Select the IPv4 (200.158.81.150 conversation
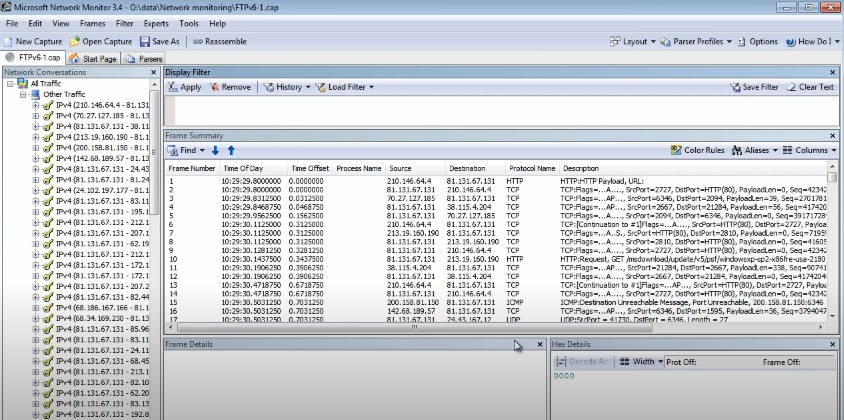This screenshot has height=420, width=844. click(102, 148)
